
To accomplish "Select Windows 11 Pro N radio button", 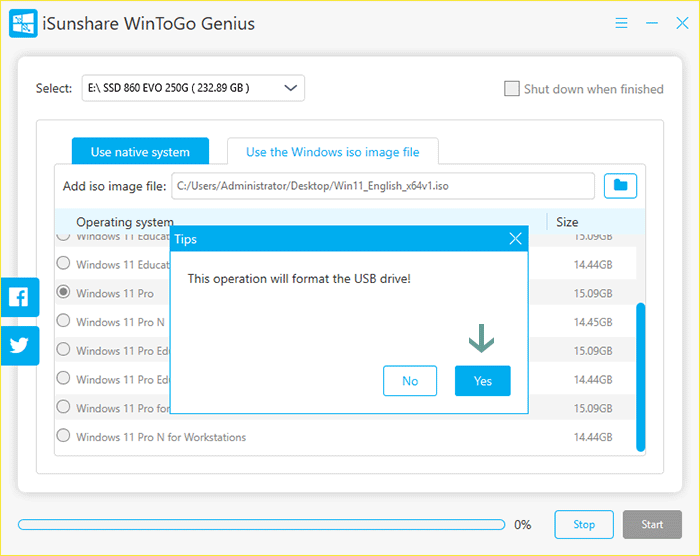I will click(x=63, y=321).
